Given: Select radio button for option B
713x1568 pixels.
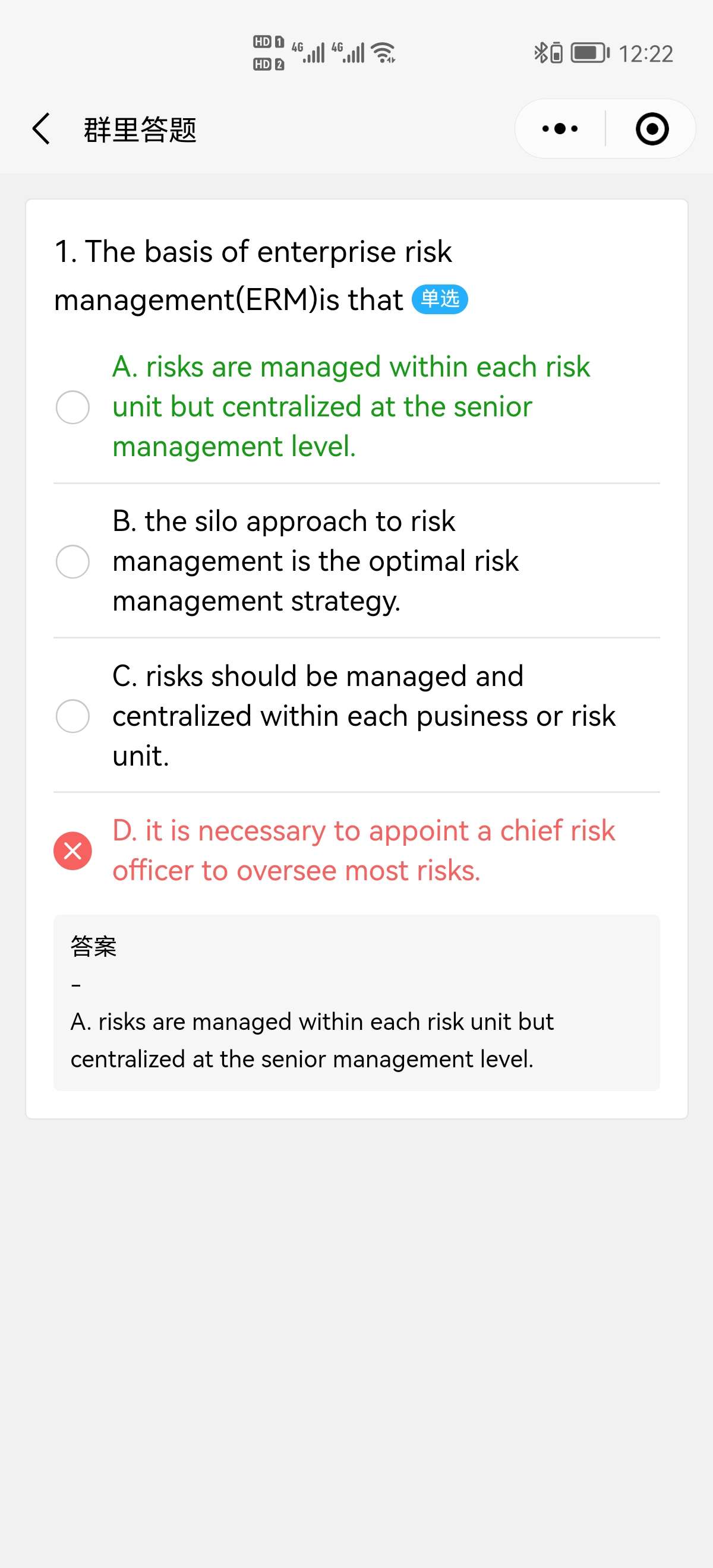Looking at the screenshot, I should (72, 561).
